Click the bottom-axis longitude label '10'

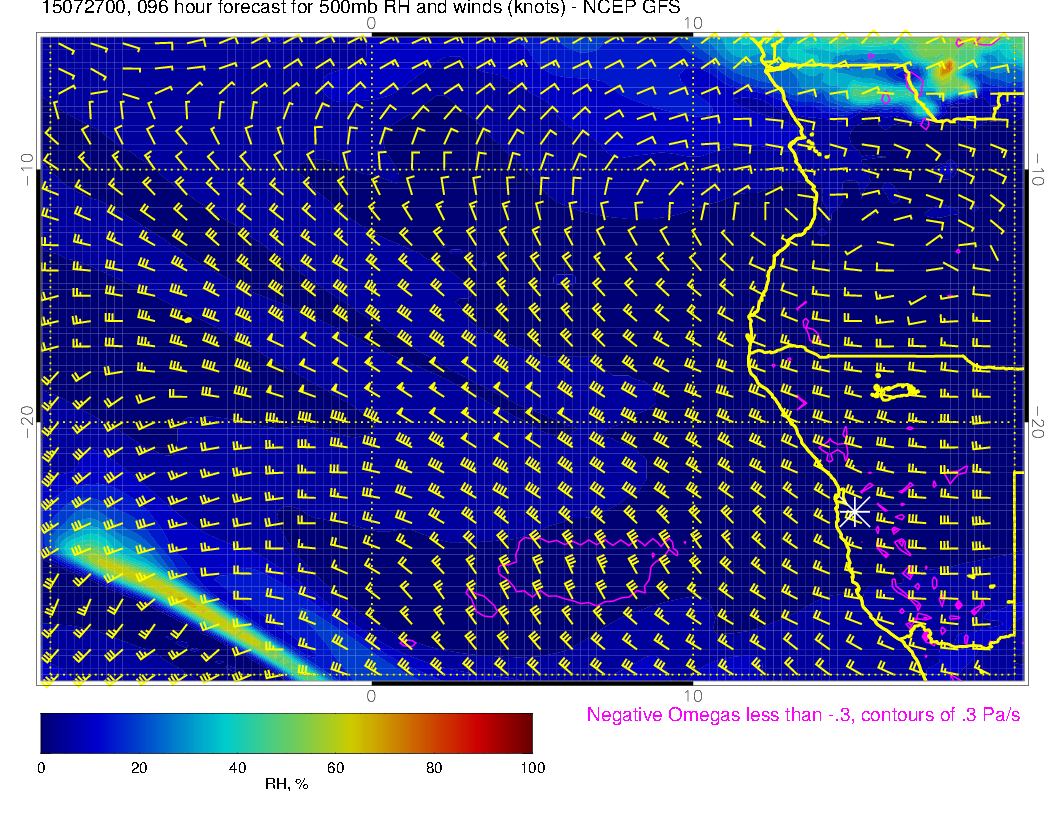point(693,696)
